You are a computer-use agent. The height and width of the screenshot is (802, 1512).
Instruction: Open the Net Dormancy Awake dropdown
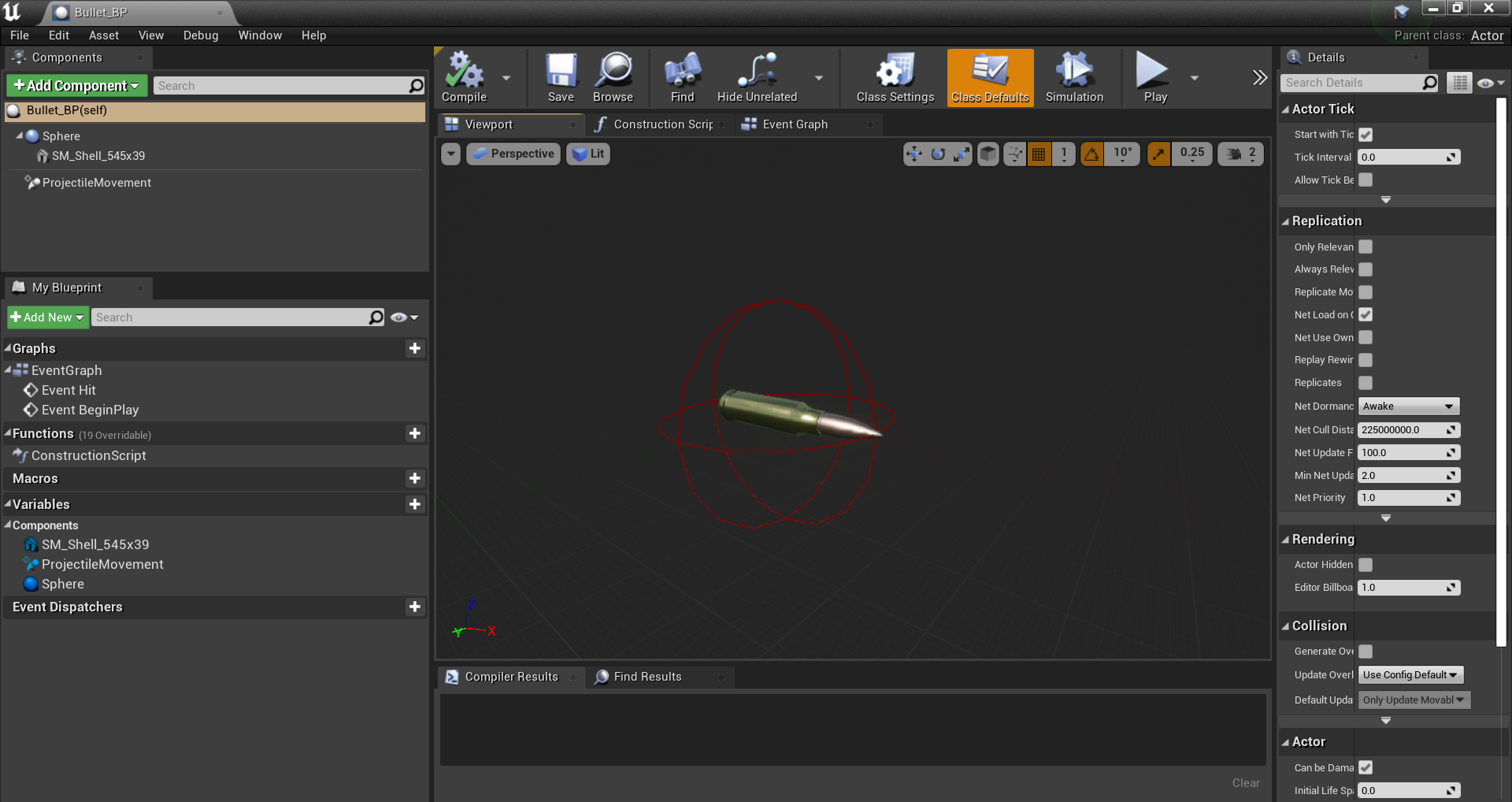1408,407
